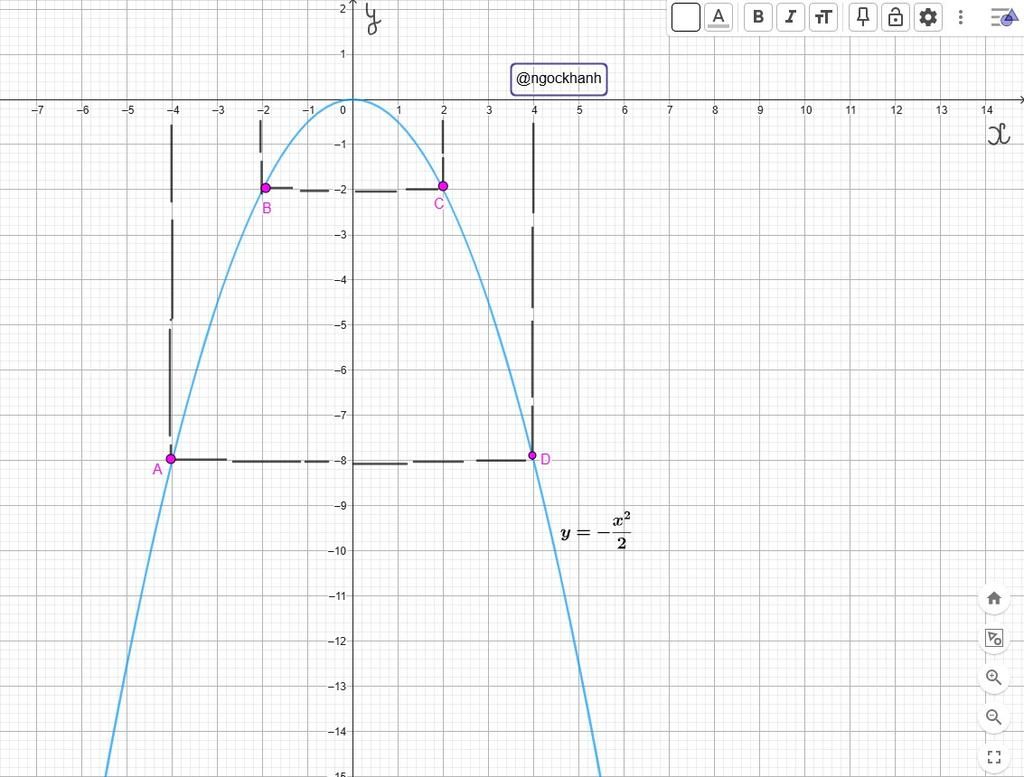Select the parabola equation label
Image resolution: width=1024 pixels, height=777 pixels.
596,531
